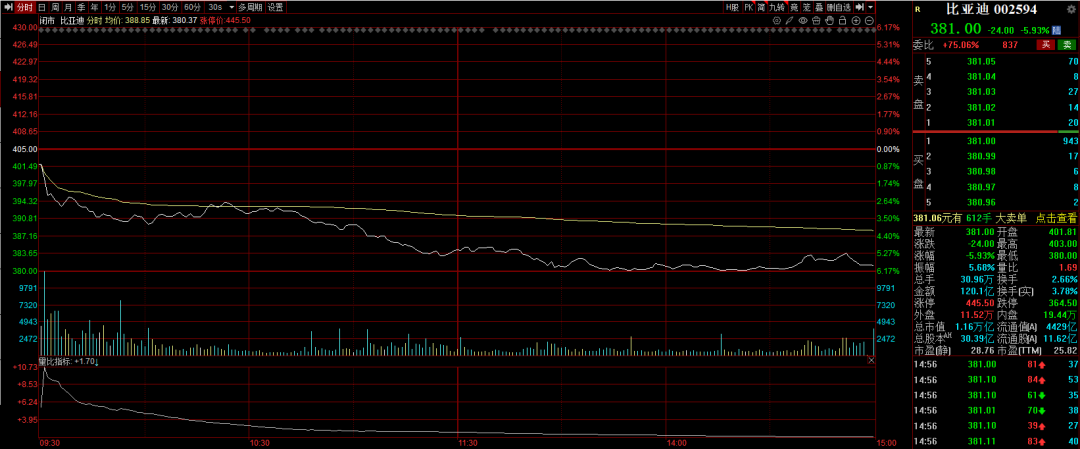1080x449 pixels.
Task: Select the 15分 period button
Action: pyautogui.click(x=147, y=7)
